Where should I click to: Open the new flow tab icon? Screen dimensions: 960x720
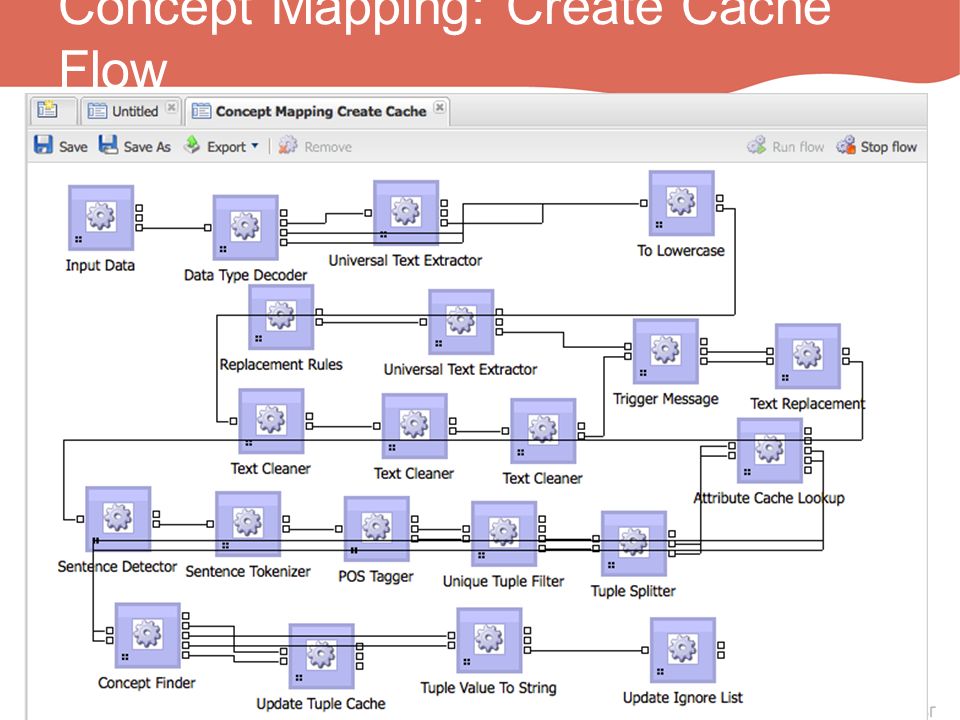47,110
